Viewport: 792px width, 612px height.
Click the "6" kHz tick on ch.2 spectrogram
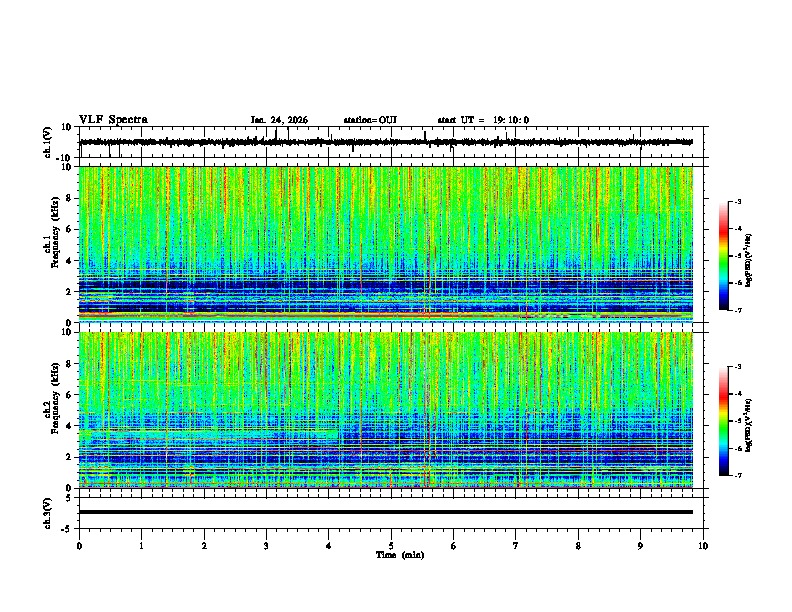[69, 395]
